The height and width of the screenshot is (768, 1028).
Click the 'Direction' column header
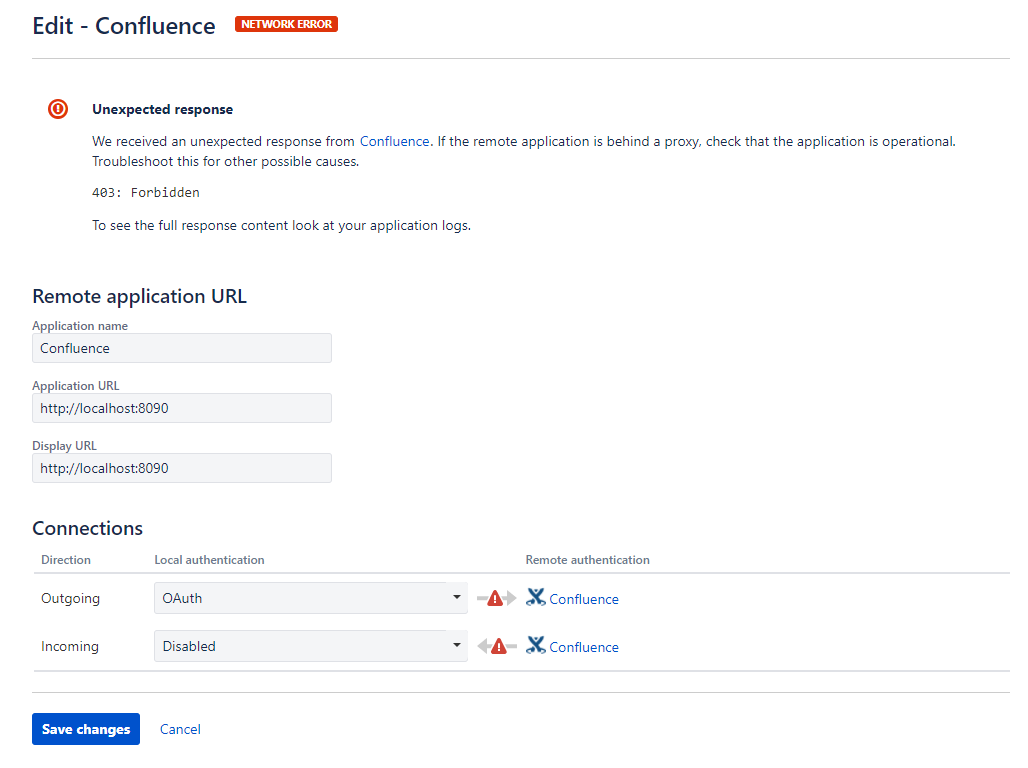[x=66, y=560]
